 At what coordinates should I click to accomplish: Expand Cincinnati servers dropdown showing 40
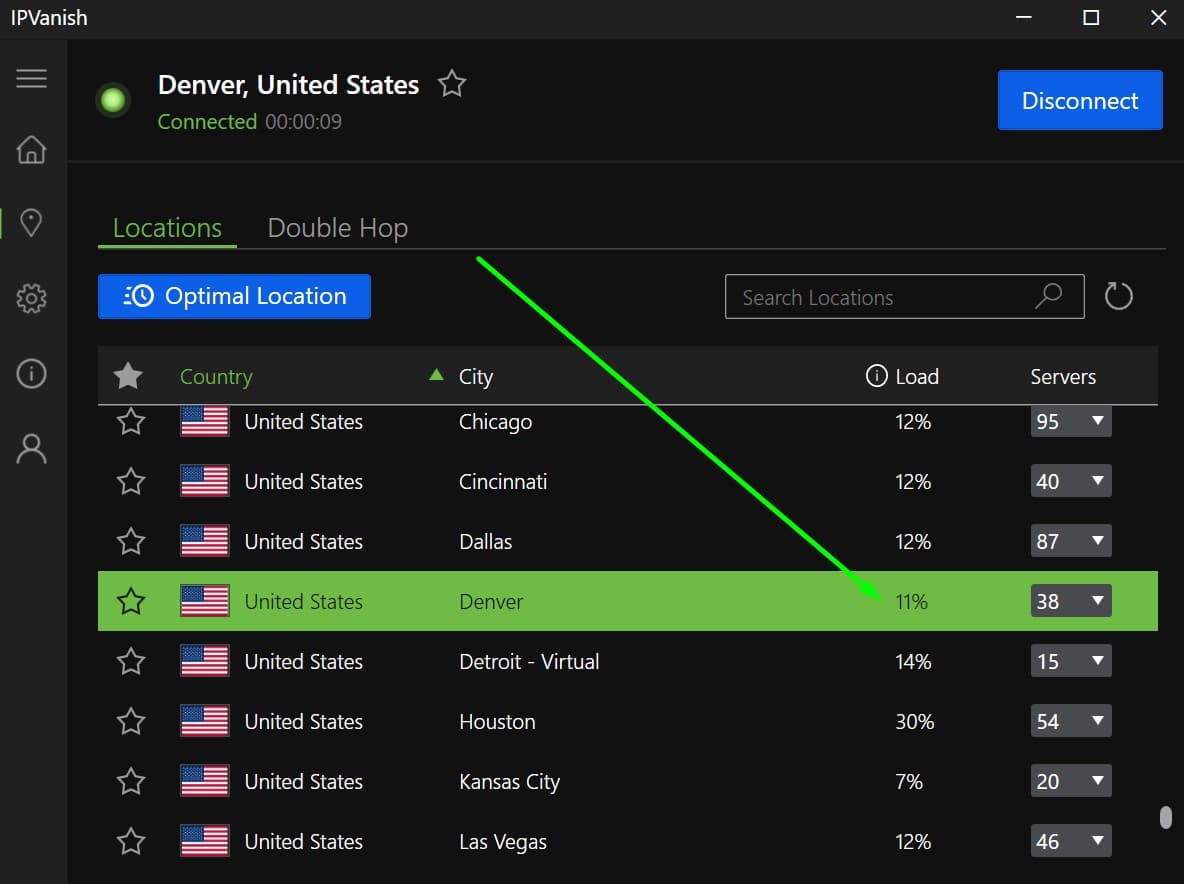[1071, 481]
